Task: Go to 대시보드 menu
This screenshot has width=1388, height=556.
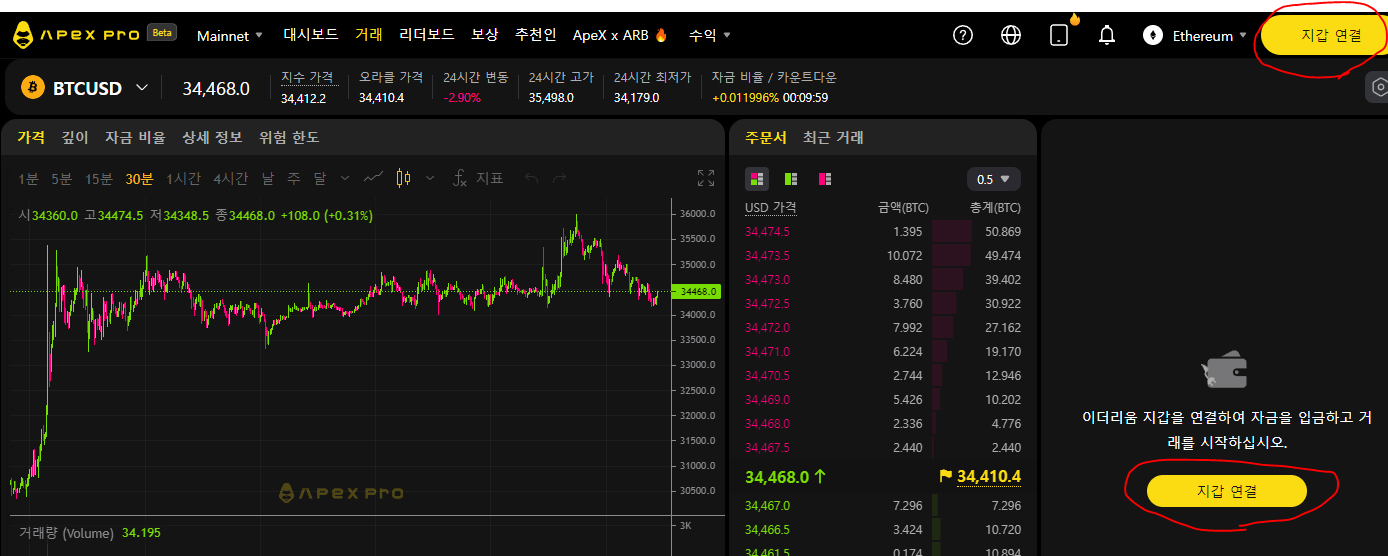Action: (311, 35)
